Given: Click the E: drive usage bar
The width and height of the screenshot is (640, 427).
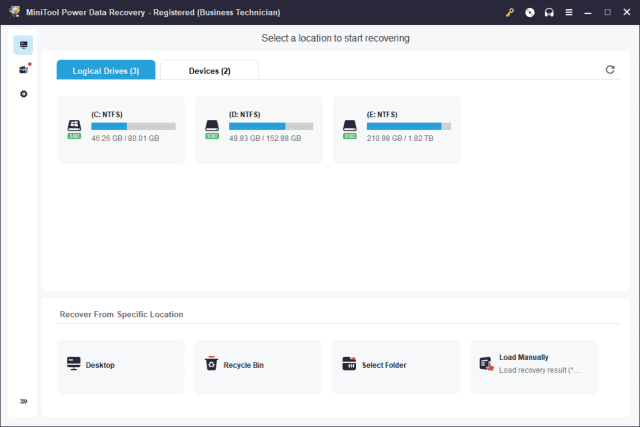Looking at the screenshot, I should click(x=410, y=127).
